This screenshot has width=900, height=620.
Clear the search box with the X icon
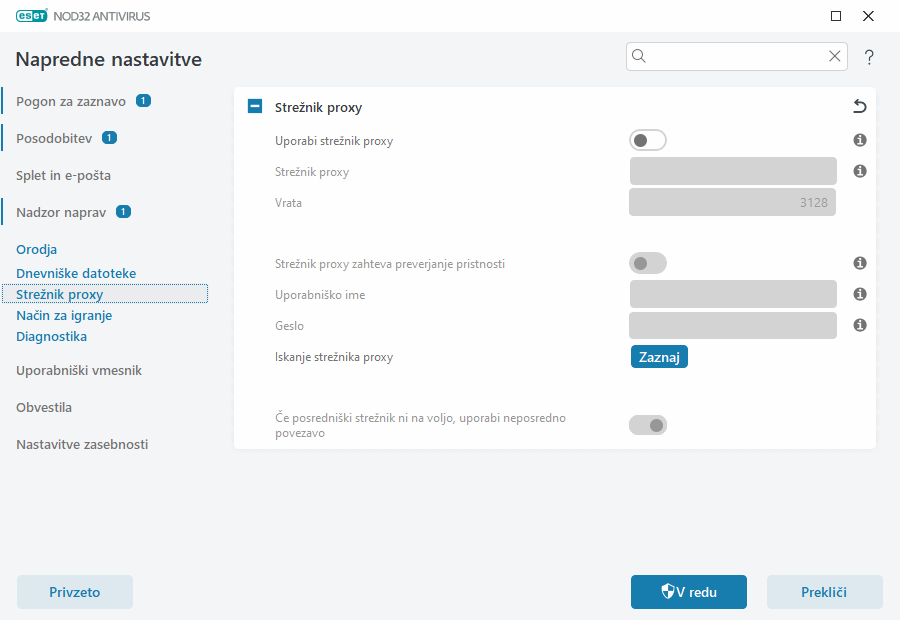tap(835, 56)
